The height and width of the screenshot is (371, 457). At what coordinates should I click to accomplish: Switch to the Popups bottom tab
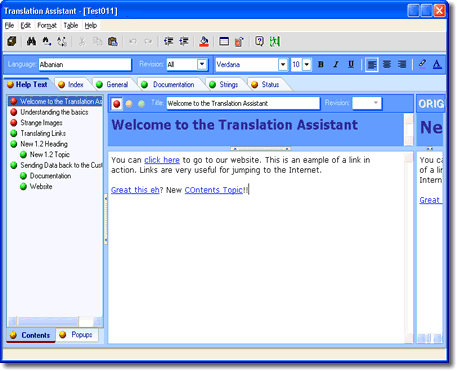(77, 335)
